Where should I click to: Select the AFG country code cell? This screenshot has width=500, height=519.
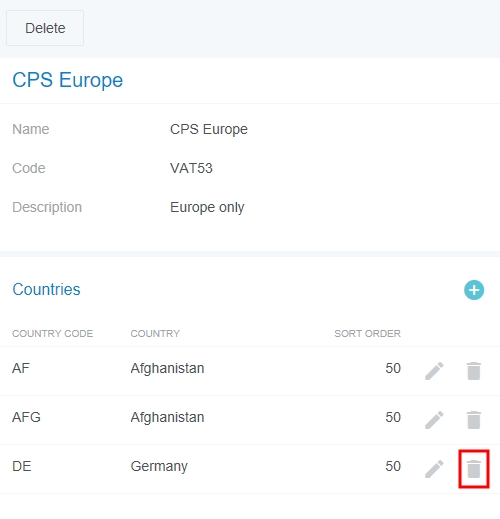coord(26,417)
